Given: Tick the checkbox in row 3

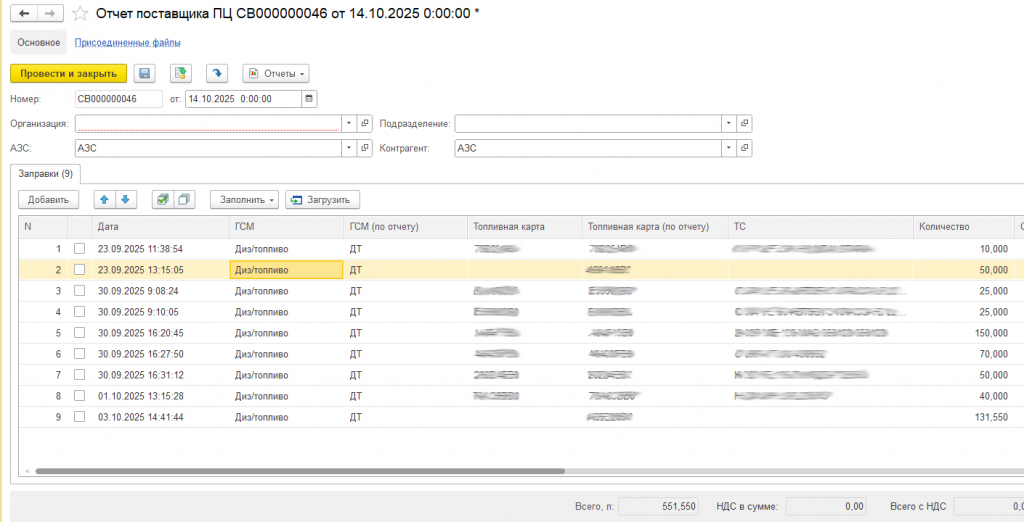Looking at the screenshot, I should [79, 291].
